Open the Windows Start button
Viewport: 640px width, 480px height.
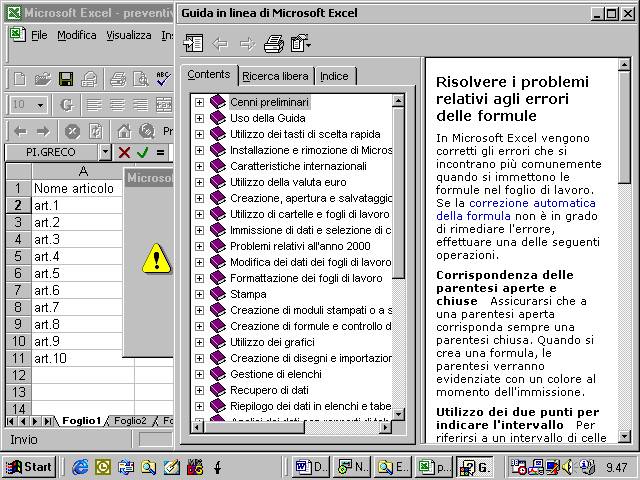tap(29, 467)
